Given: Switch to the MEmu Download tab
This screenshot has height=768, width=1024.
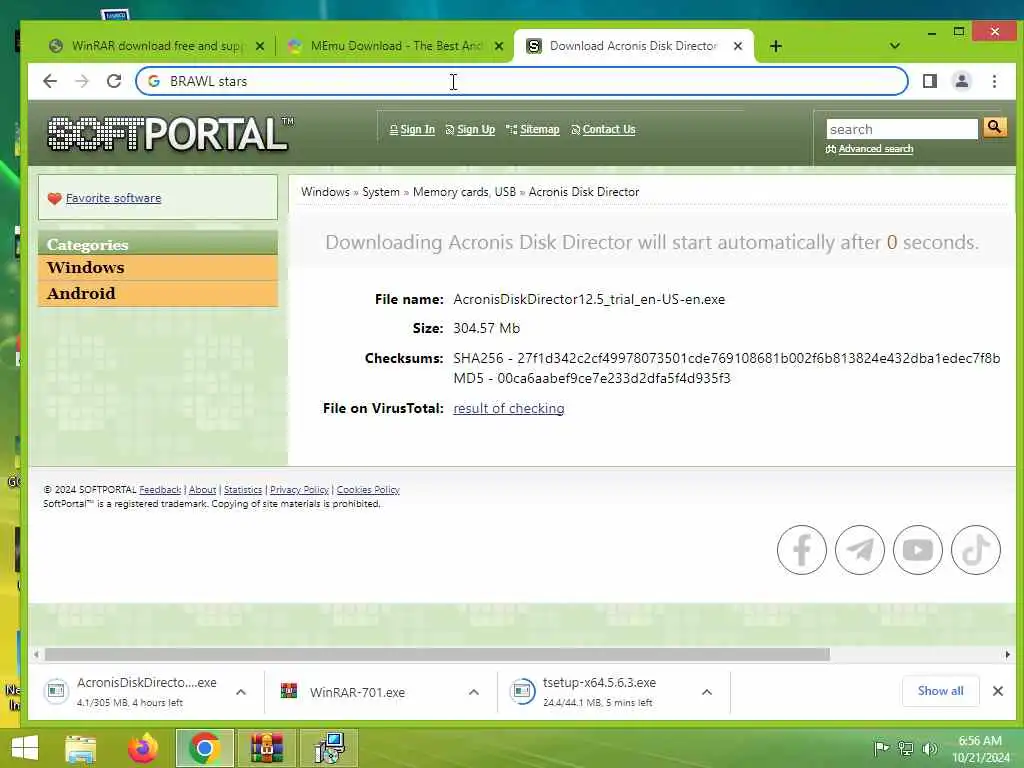Looking at the screenshot, I should (395, 46).
